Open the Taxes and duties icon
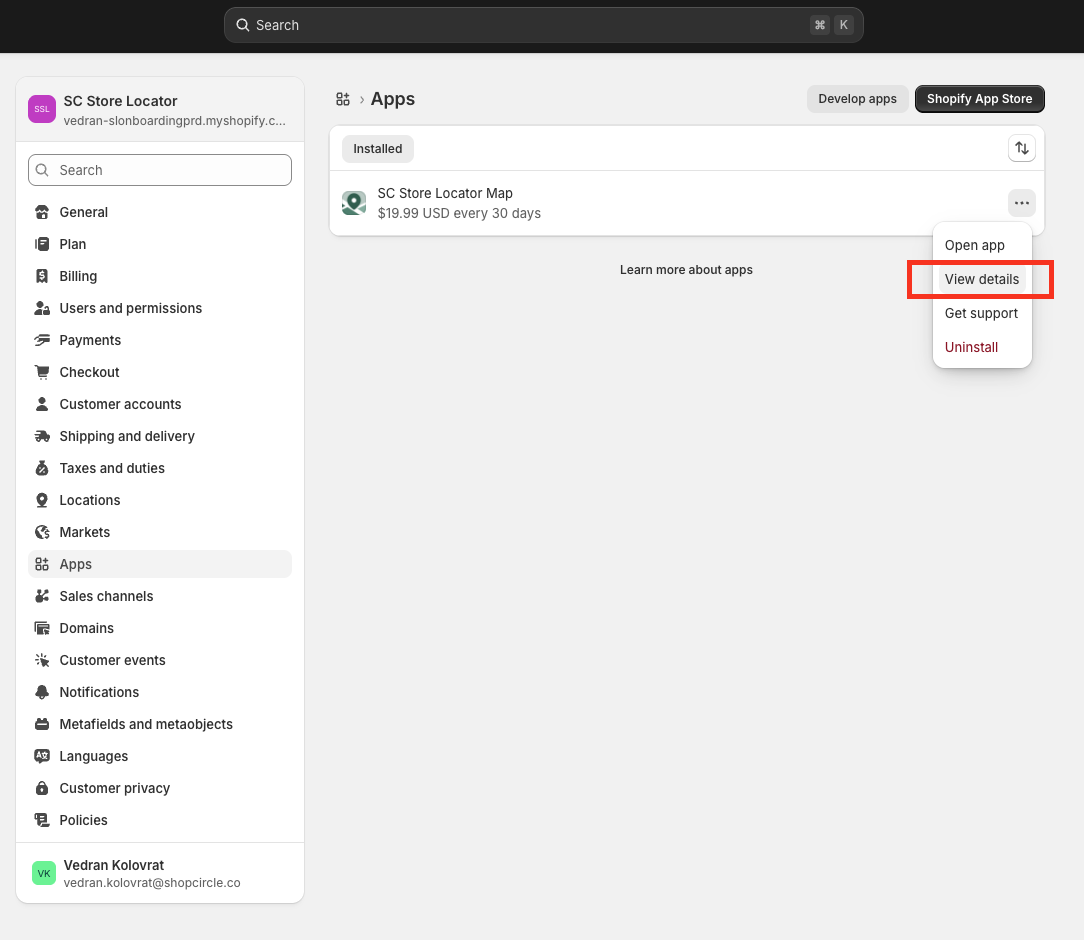1084x940 pixels. point(42,468)
